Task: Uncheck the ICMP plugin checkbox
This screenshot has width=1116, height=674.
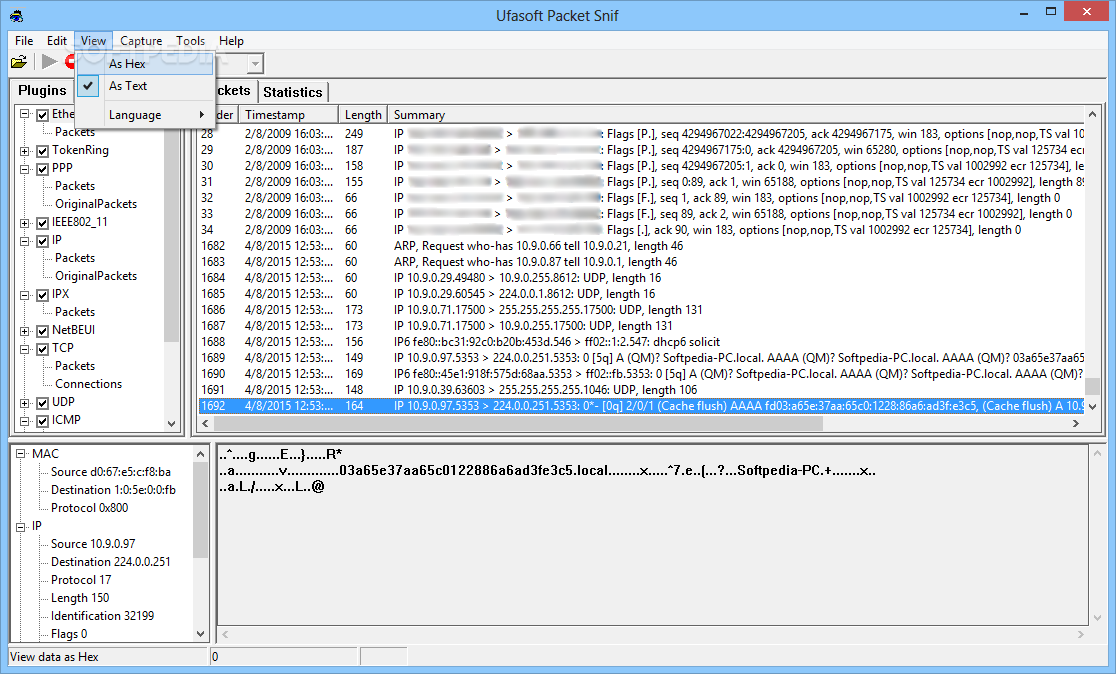Action: pos(43,421)
